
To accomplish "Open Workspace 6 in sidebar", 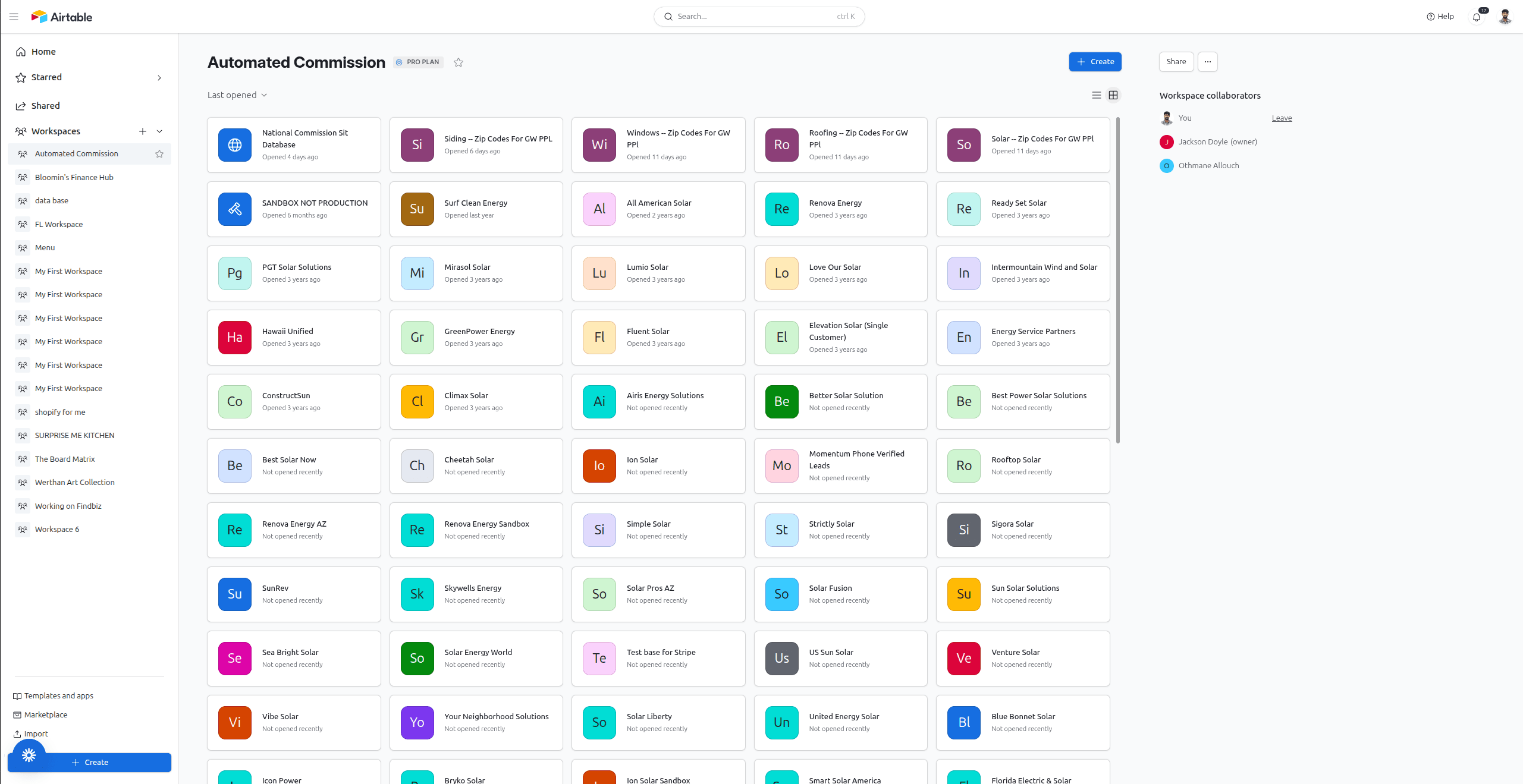I will 89,529.
